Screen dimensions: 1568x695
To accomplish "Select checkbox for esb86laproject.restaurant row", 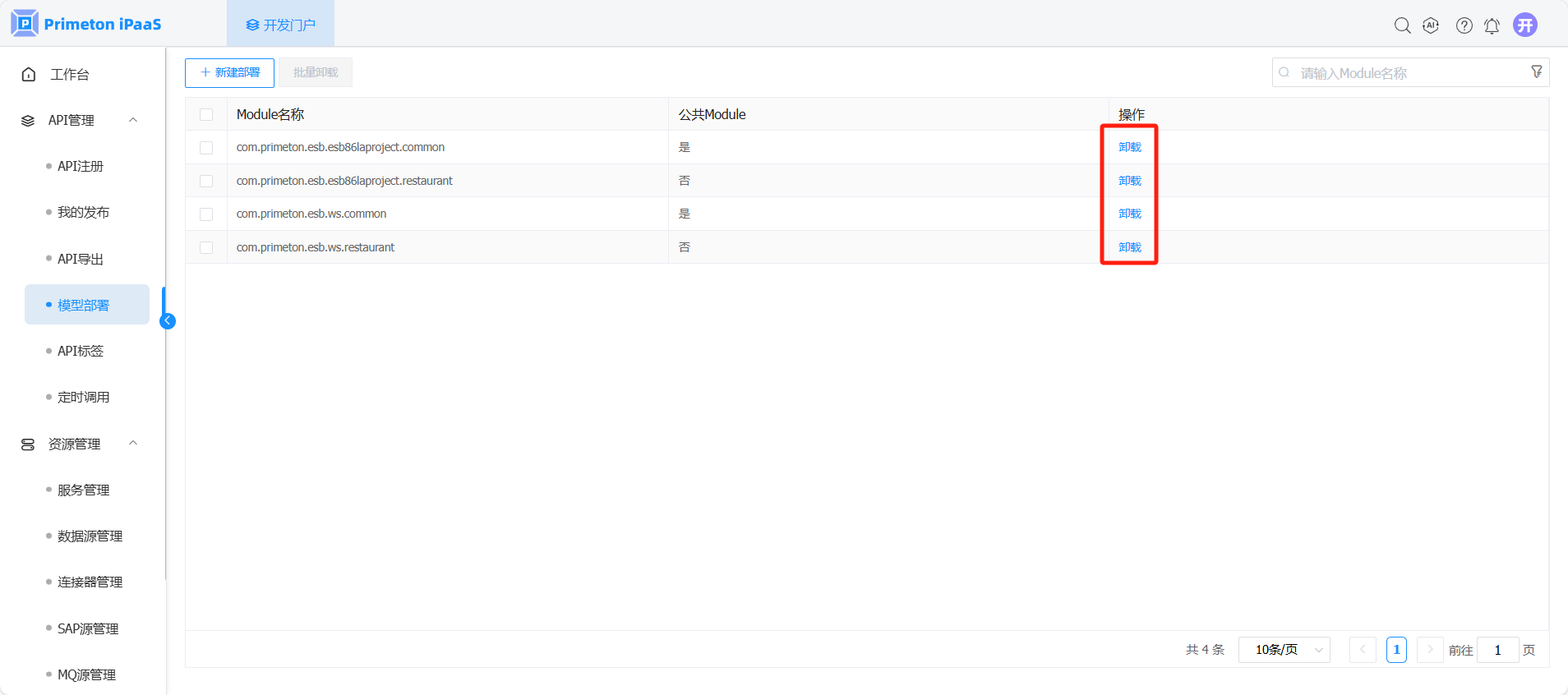I will [206, 181].
